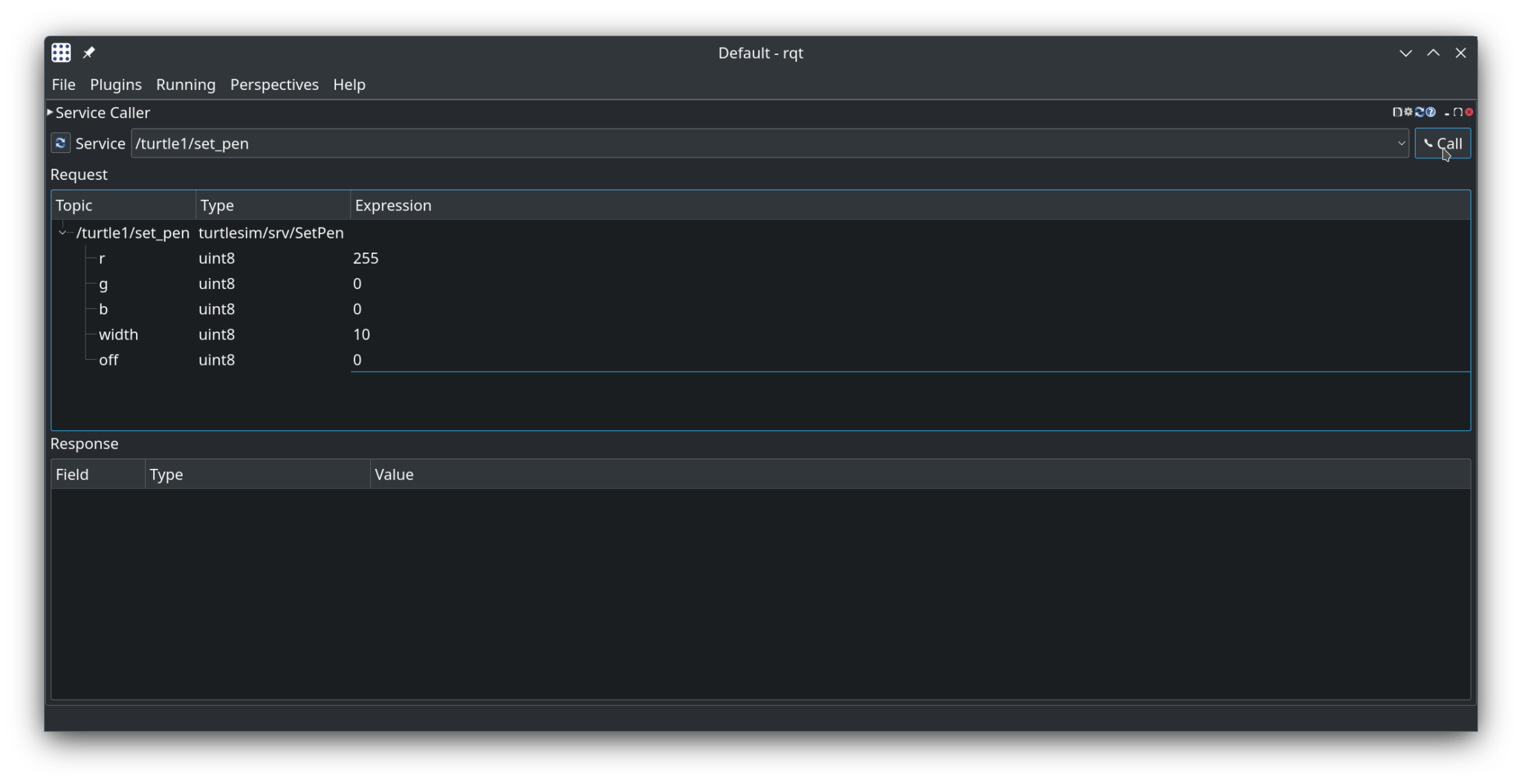Toggle the pin icon in the title bar
The width and height of the screenshot is (1522, 784).
click(89, 52)
